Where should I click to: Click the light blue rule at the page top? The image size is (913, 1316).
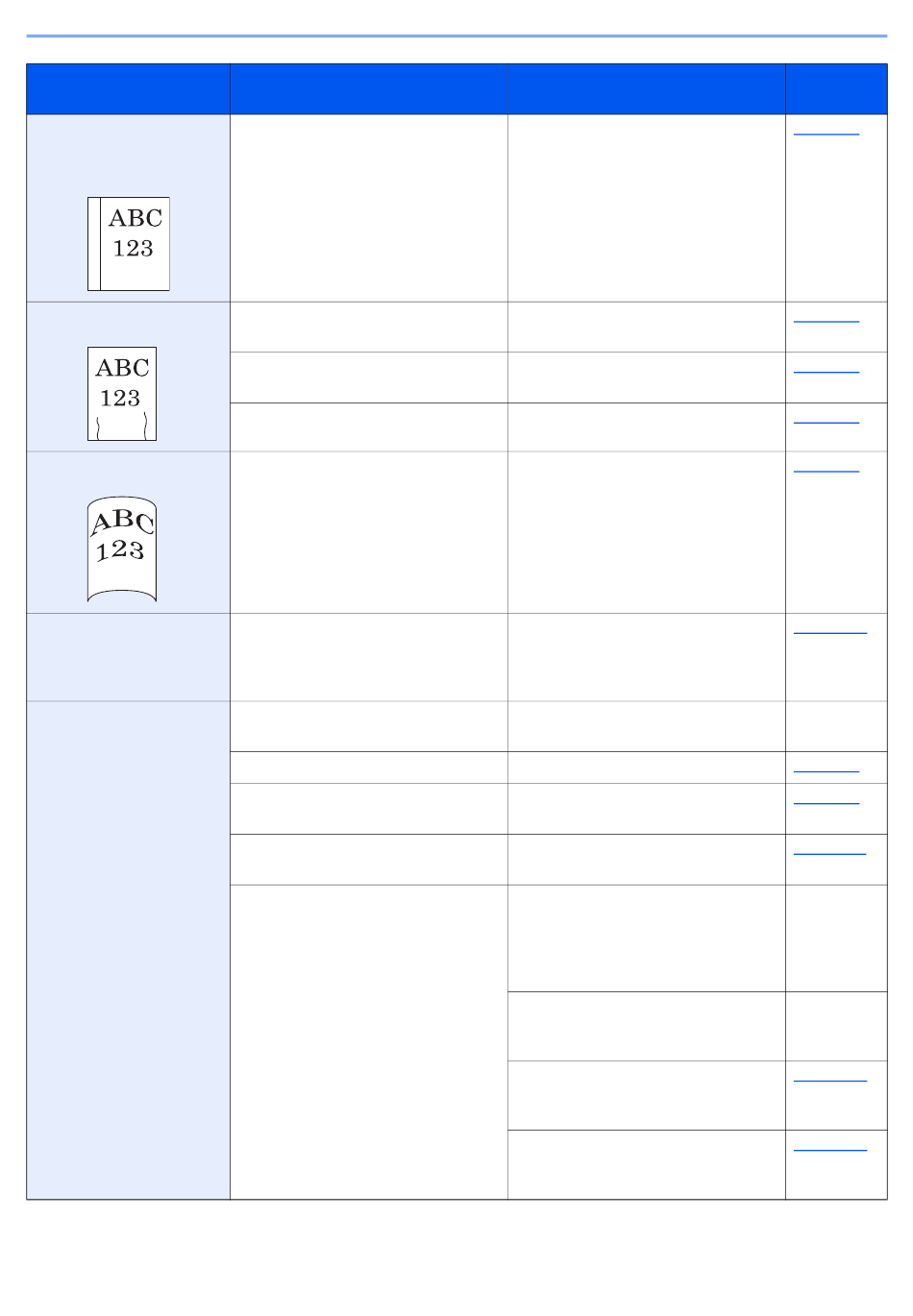[x=456, y=36]
